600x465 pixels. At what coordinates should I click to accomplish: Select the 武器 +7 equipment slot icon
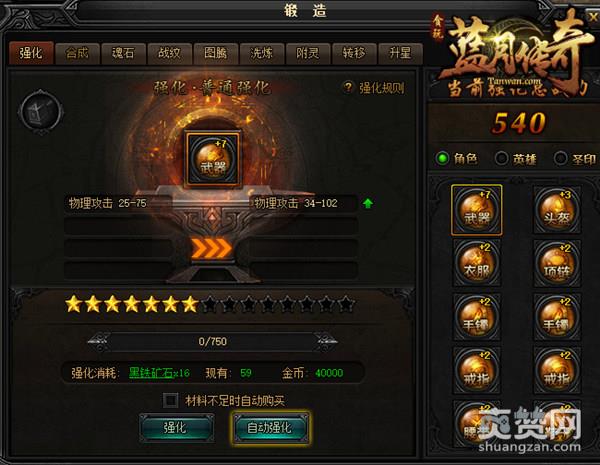[476, 210]
